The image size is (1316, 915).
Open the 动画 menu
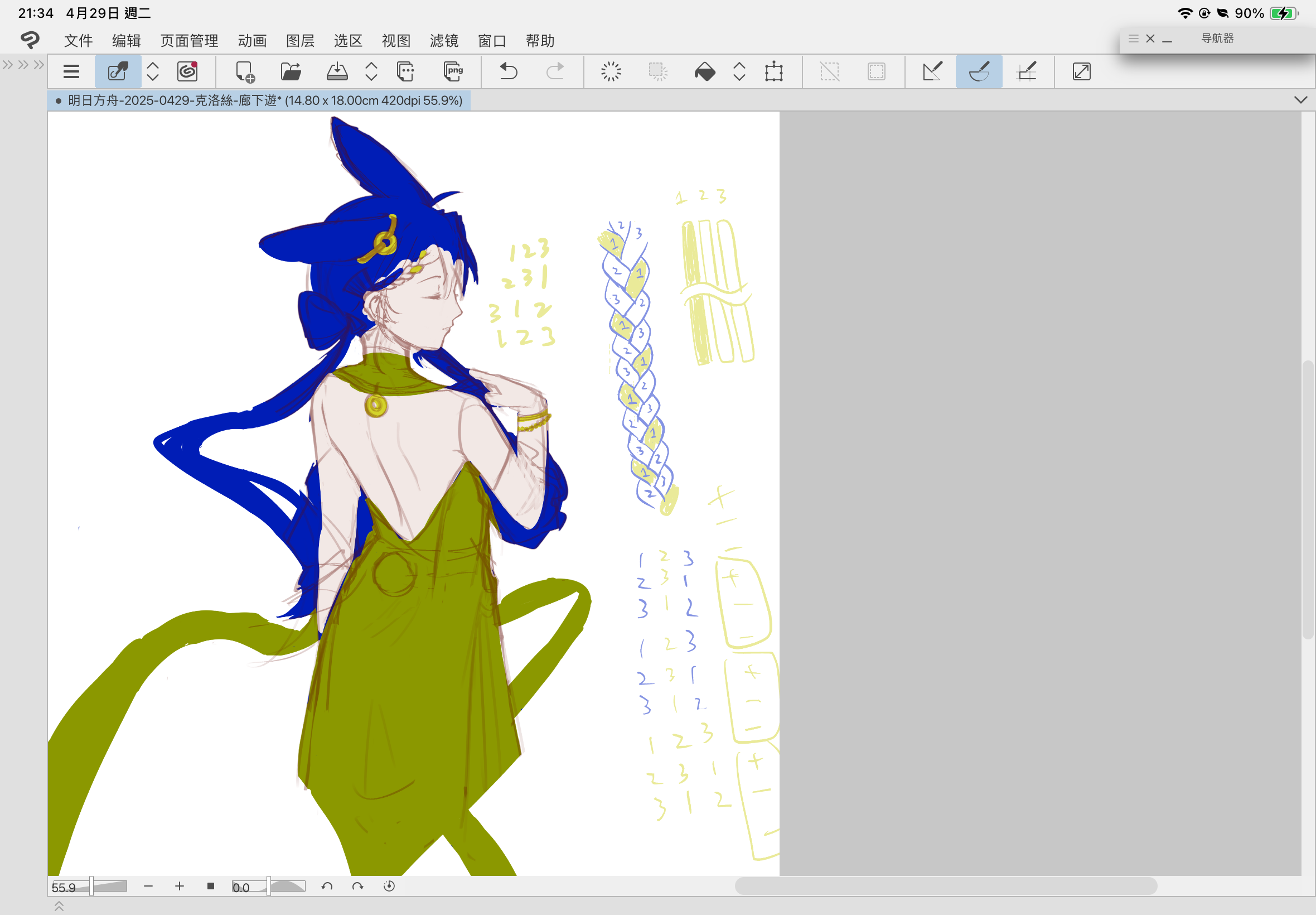[252, 41]
